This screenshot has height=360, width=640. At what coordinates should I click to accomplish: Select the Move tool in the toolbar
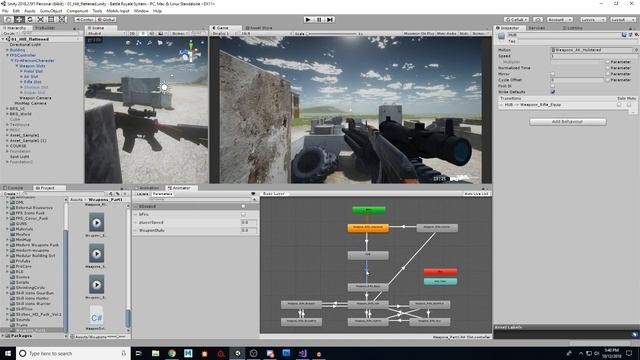pos(19,19)
